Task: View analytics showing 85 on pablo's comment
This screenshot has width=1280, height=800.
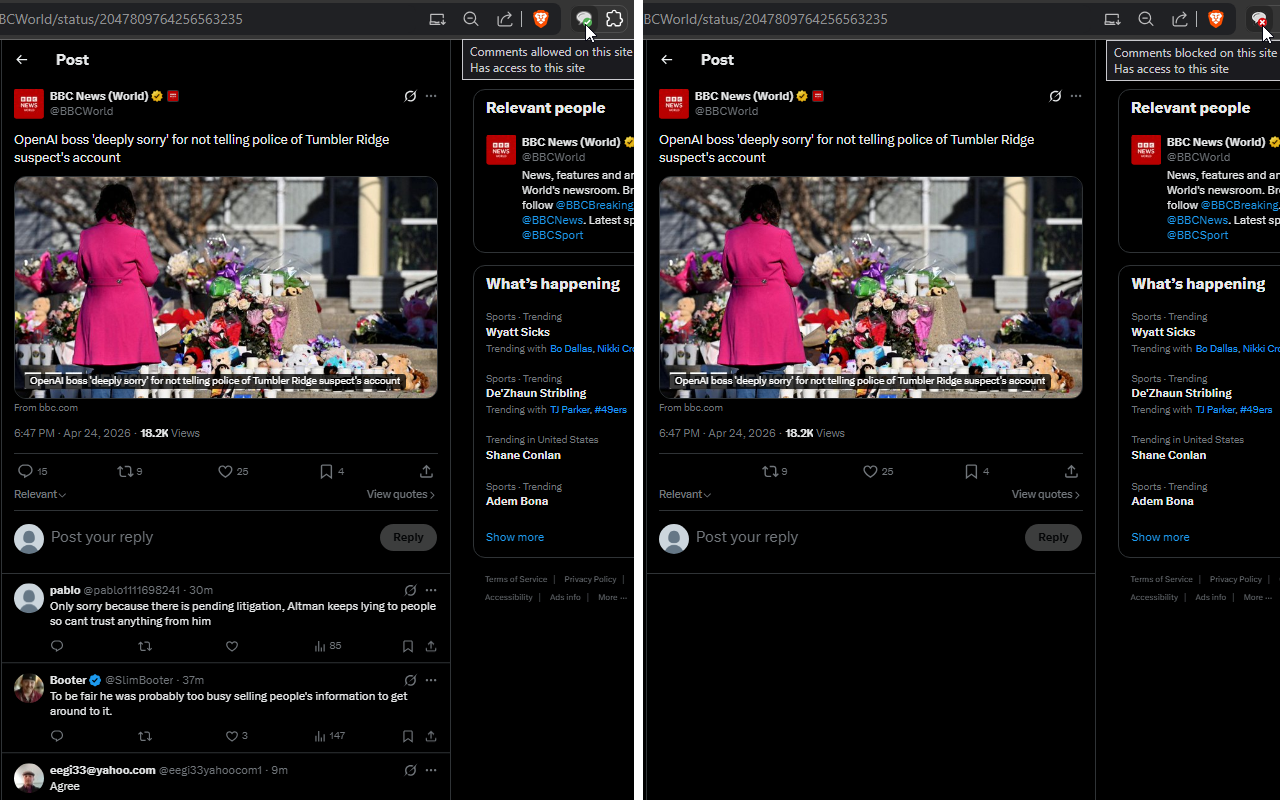Action: pyautogui.click(x=328, y=646)
